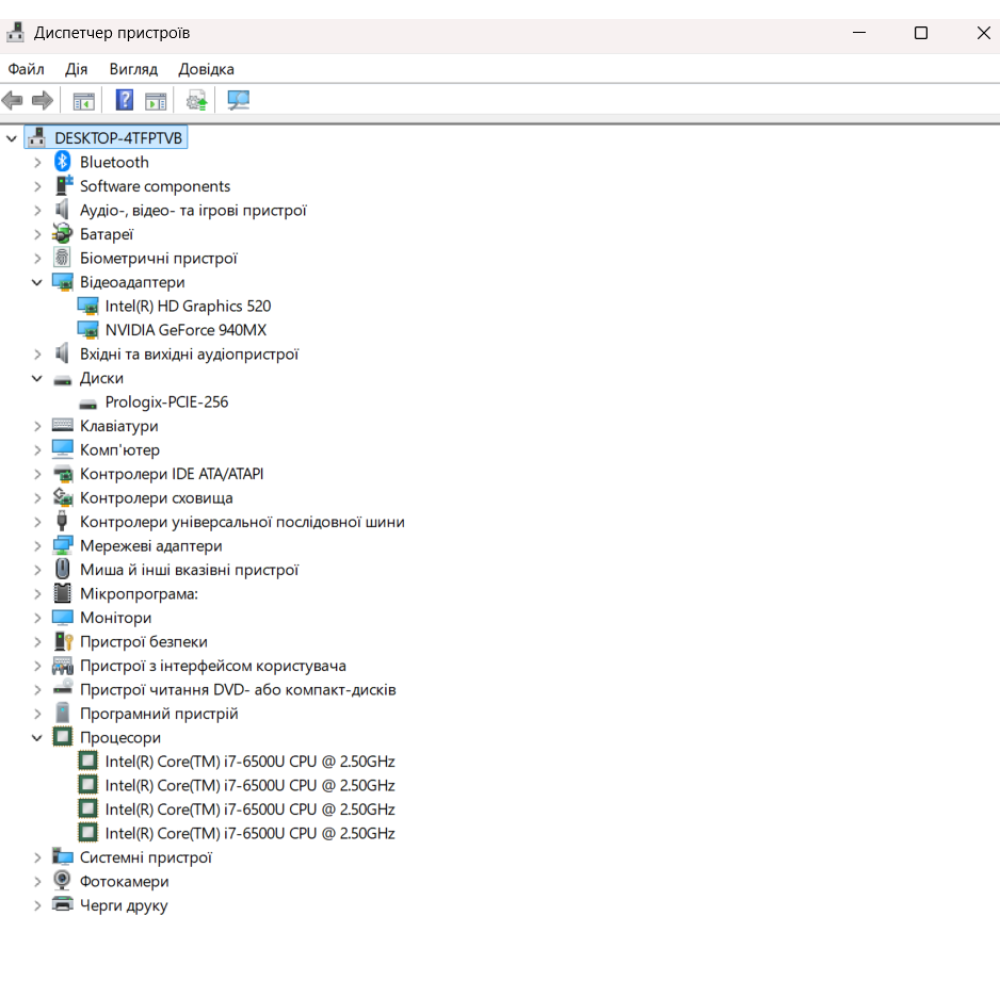Click the Черги друку printer icon
The height and width of the screenshot is (1000, 1000).
(63, 905)
